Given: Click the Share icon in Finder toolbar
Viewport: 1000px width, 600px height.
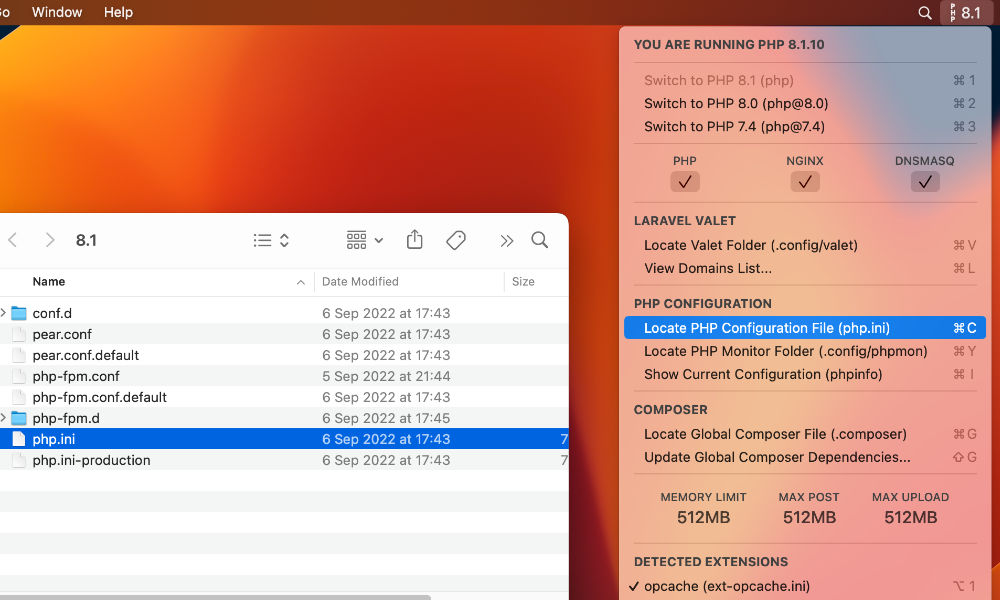Looking at the screenshot, I should (x=415, y=240).
